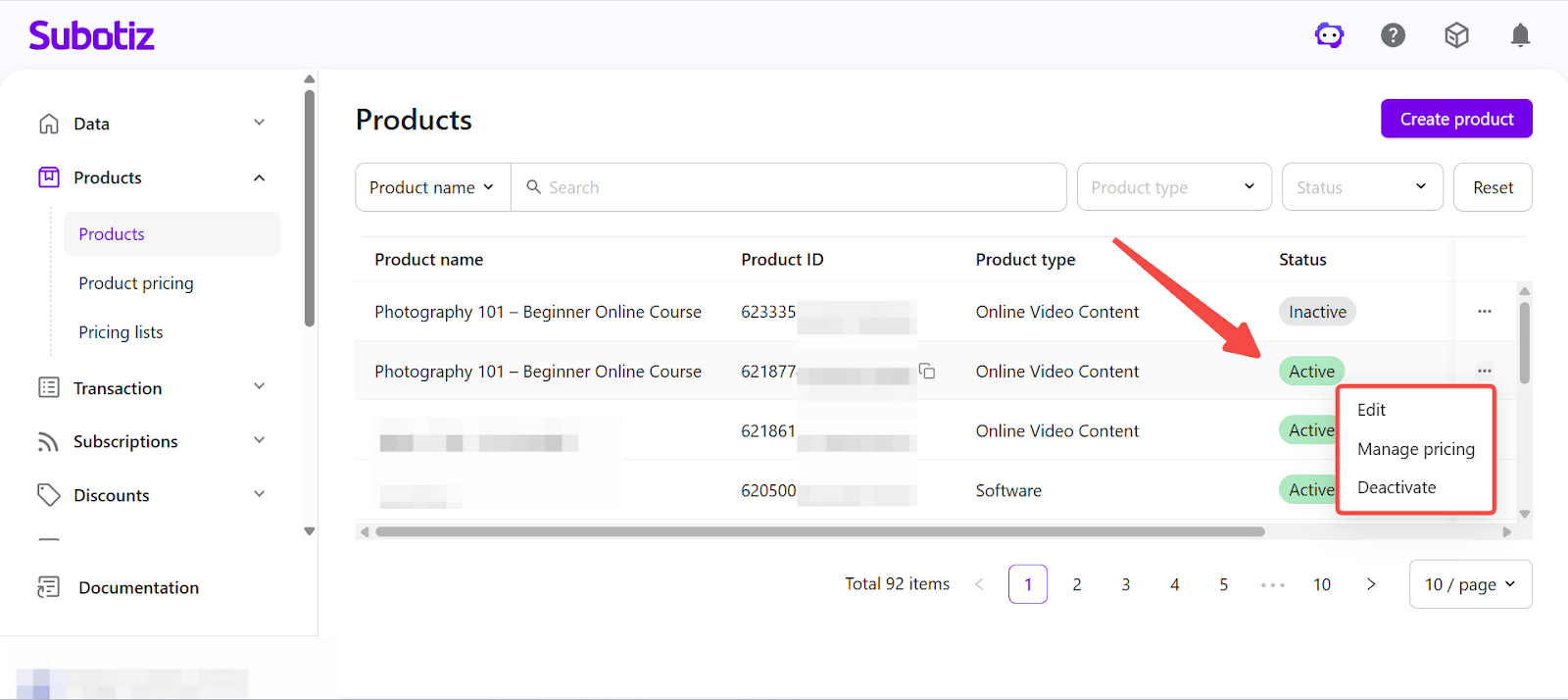Screen dimensions: 1568x700
Task: Click the help question mark icon
Action: point(1393,36)
